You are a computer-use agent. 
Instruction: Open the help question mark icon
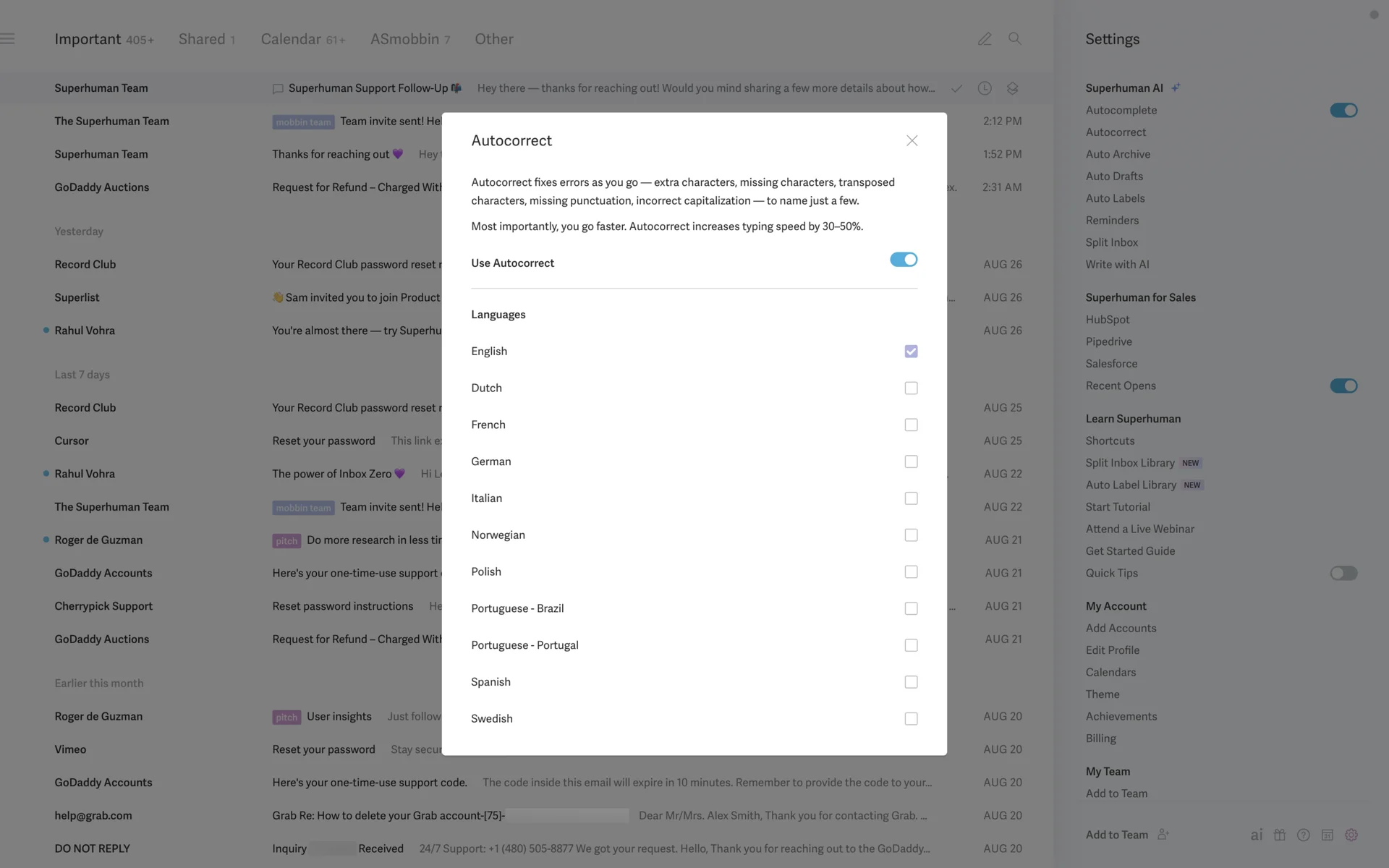(1303, 835)
